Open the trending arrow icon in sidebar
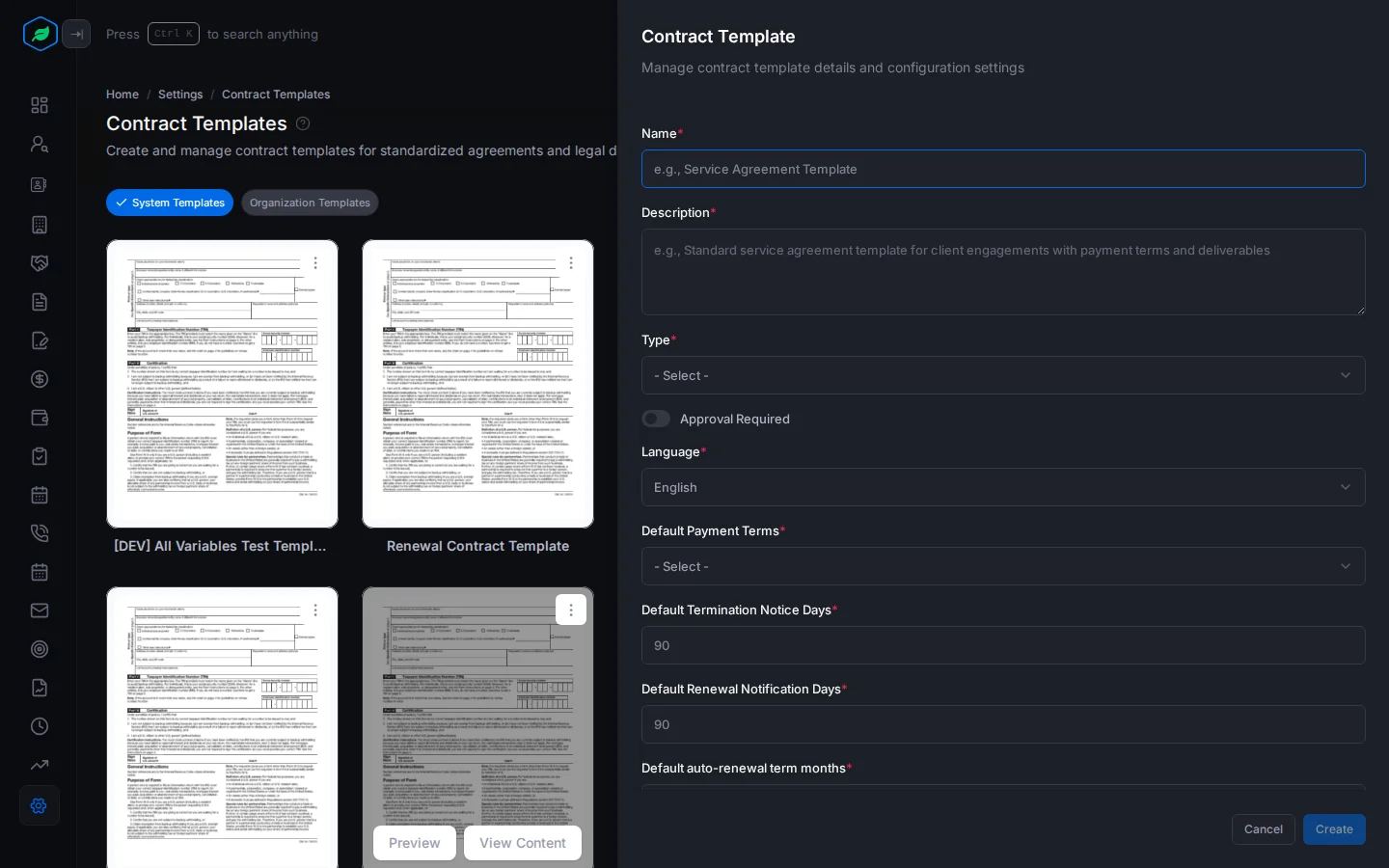 click(40, 765)
